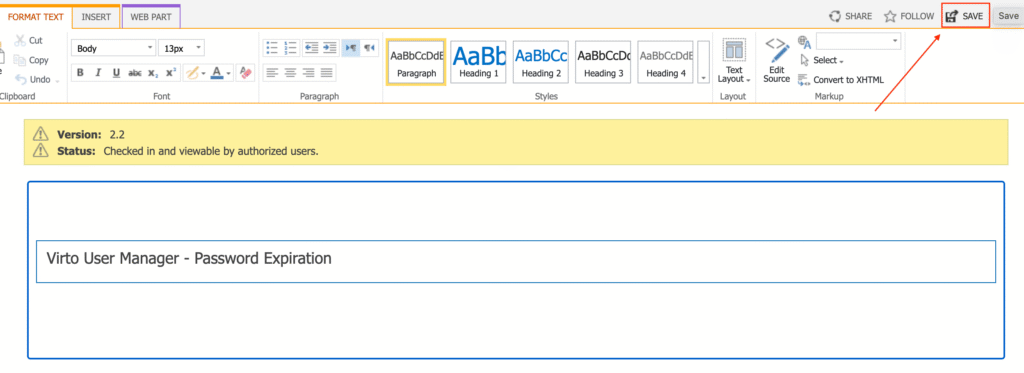Set right-to-left text direction
The width and height of the screenshot is (1024, 373).
coord(370,48)
